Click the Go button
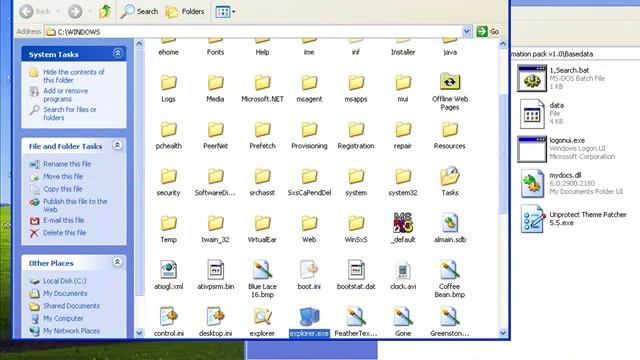Image resolution: width=640 pixels, height=360 pixels. 488,31
